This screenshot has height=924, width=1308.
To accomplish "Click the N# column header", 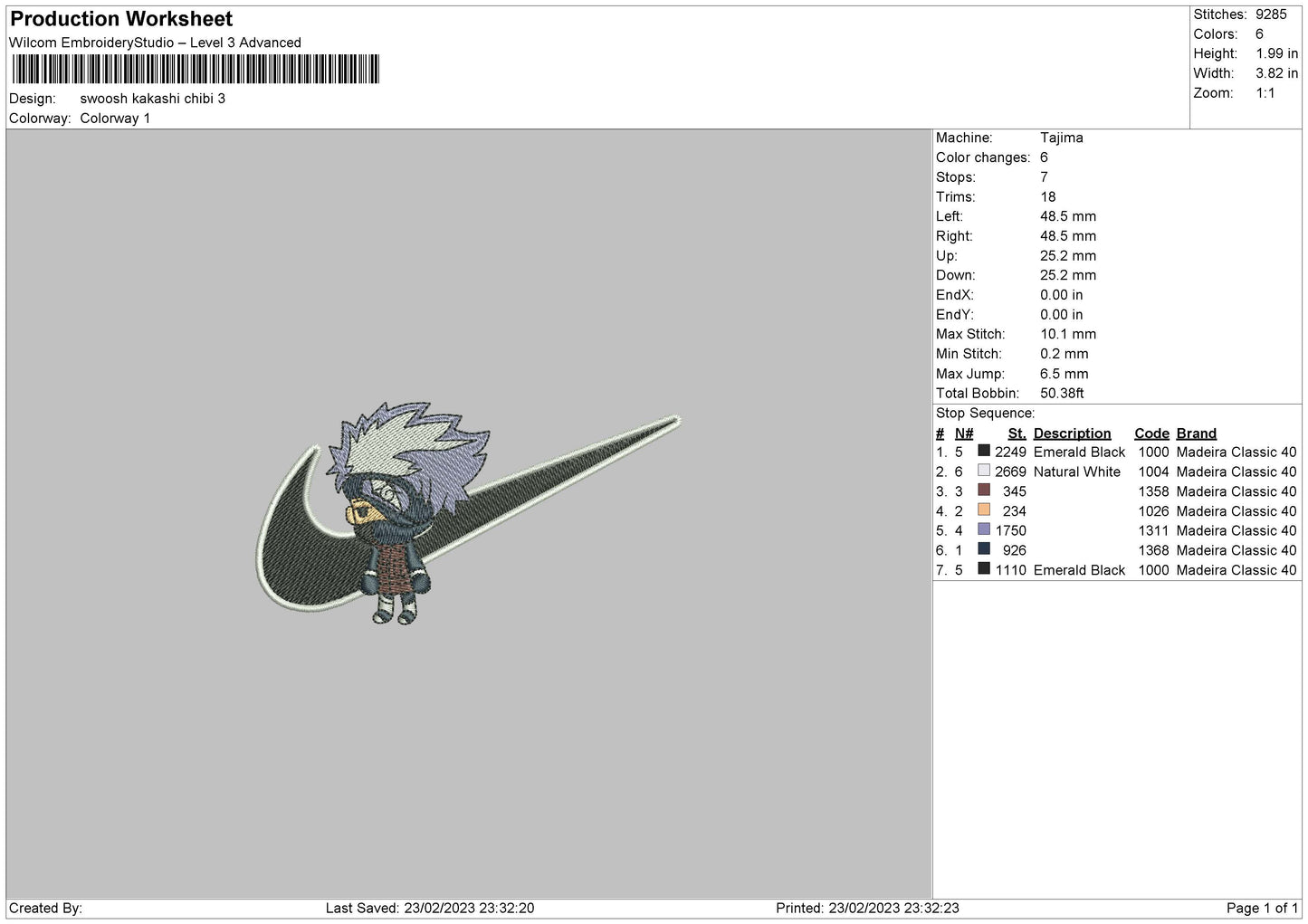I will [964, 433].
